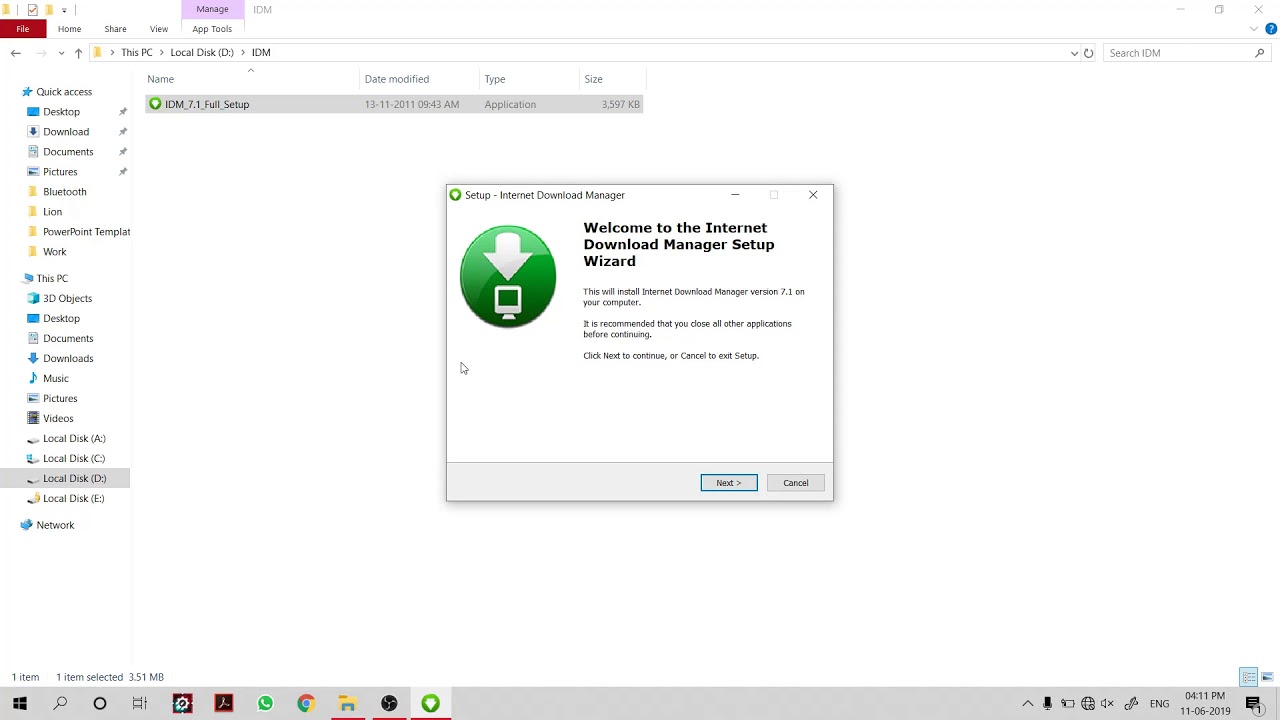This screenshot has width=1280, height=720.
Task: Switch to OBS Studio on the taskbar
Action: tap(389, 704)
